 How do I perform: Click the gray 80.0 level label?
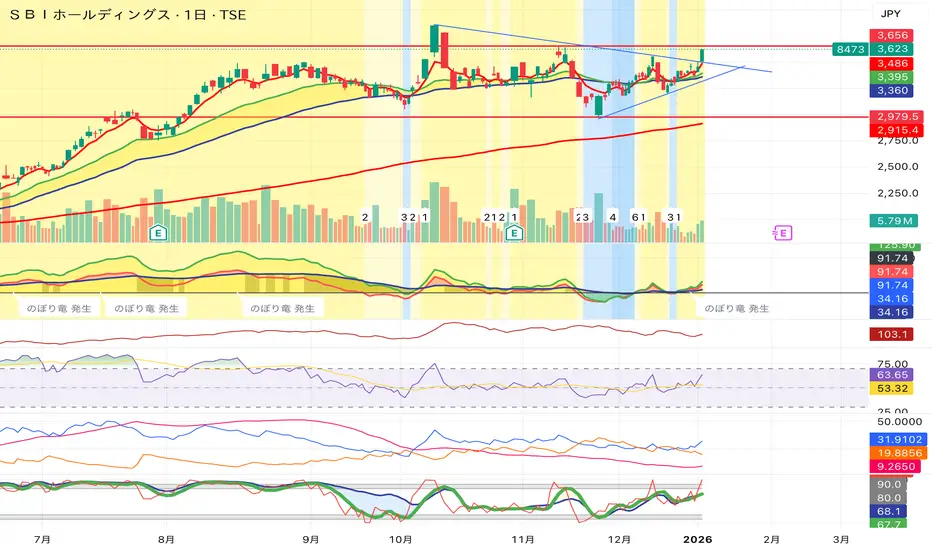(x=888, y=498)
